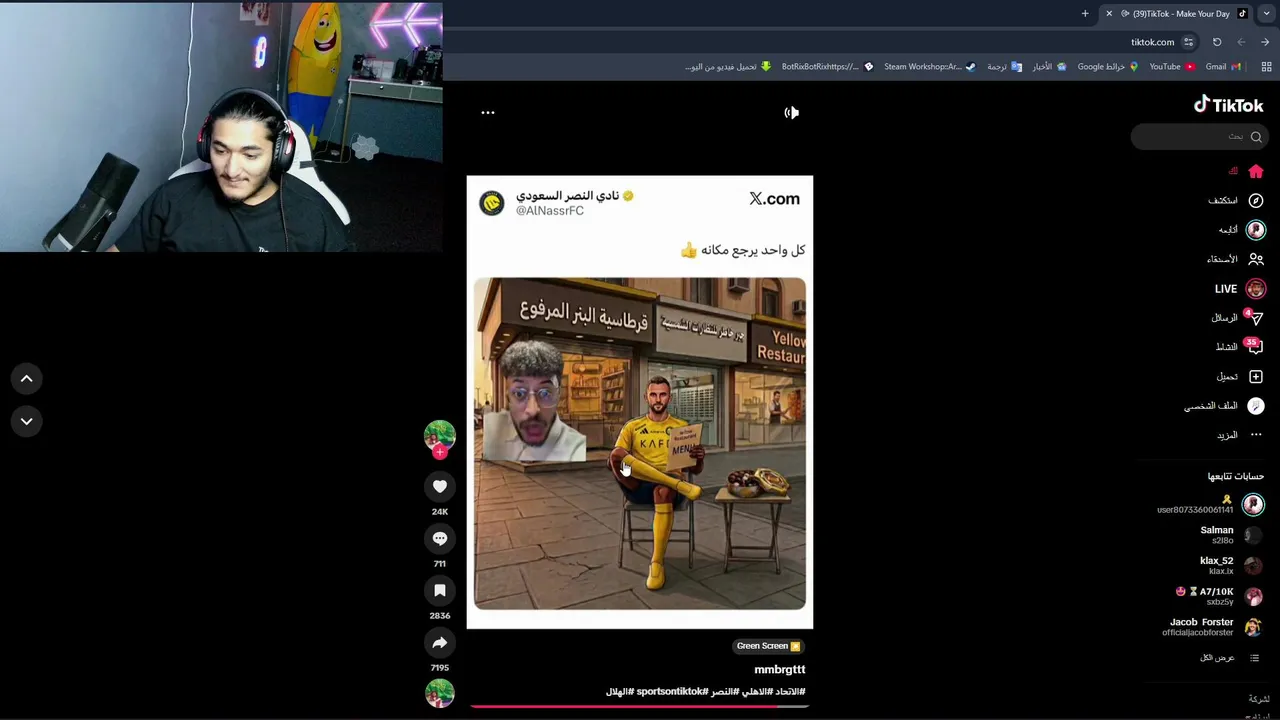Image resolution: width=1280 pixels, height=720 pixels.
Task: Open the tab search dropdown arrow
Action: [x=1266, y=14]
